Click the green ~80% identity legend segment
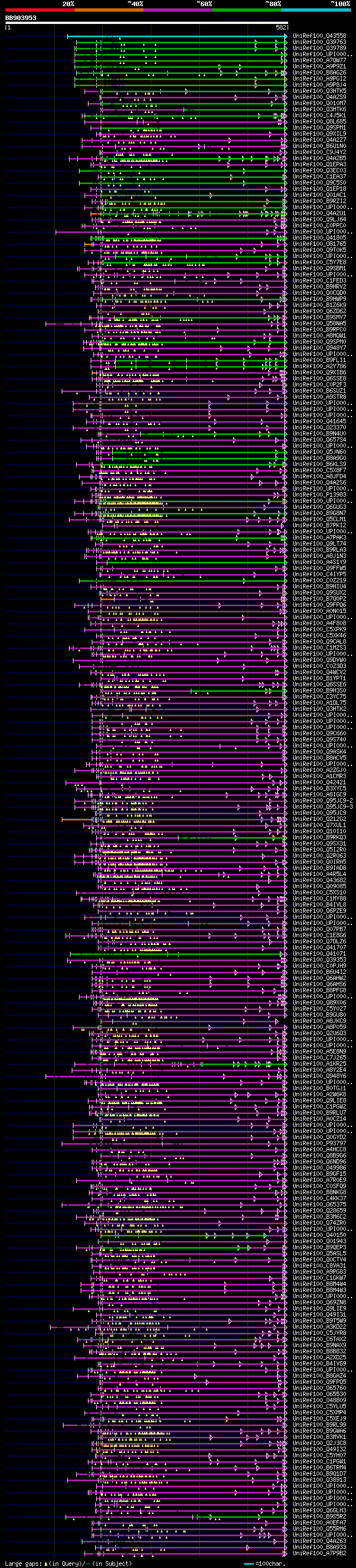 (247, 10)
